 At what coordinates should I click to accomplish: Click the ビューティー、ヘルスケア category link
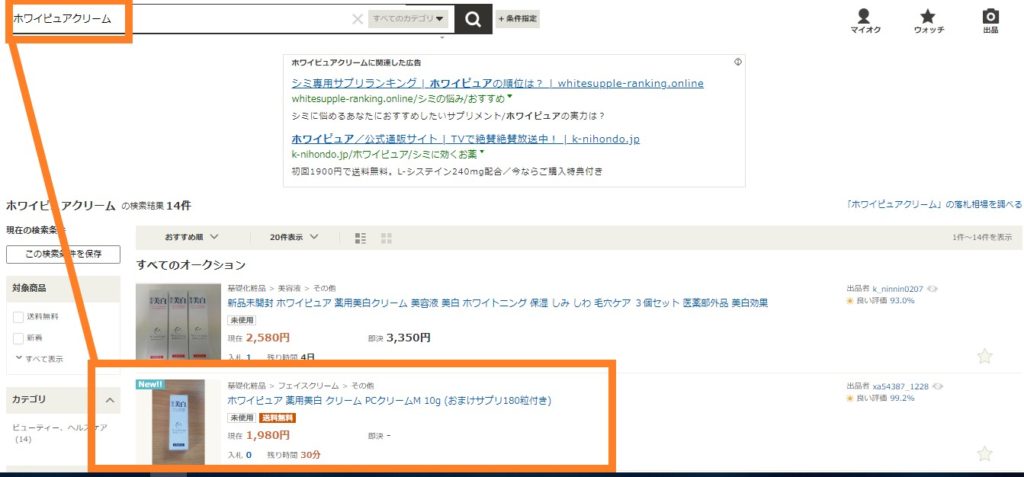point(59,427)
